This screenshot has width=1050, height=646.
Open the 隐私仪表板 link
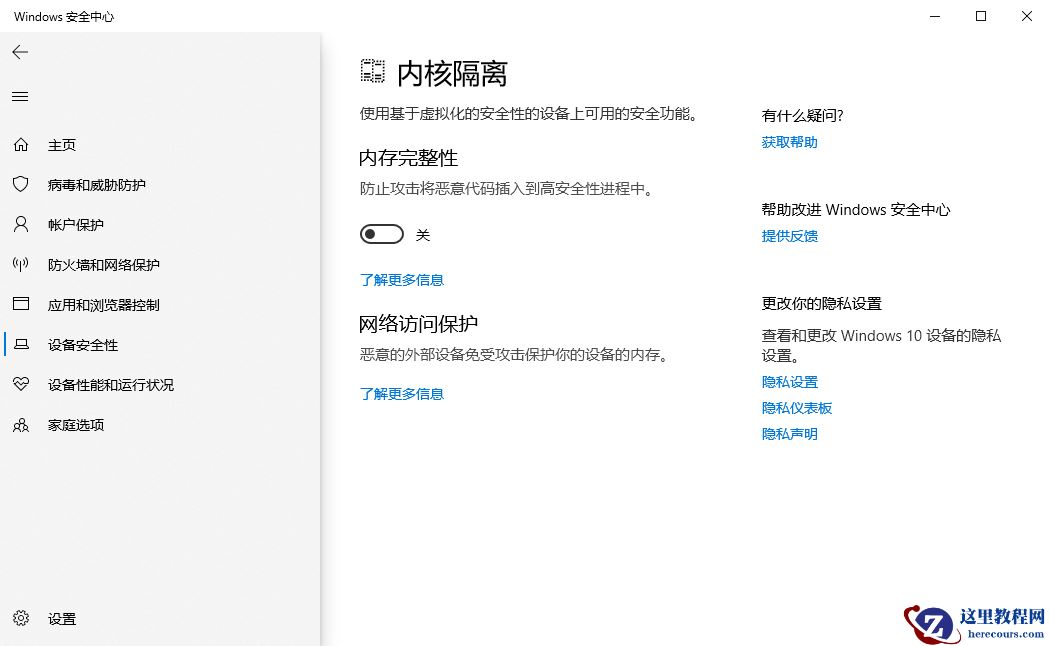coord(797,407)
